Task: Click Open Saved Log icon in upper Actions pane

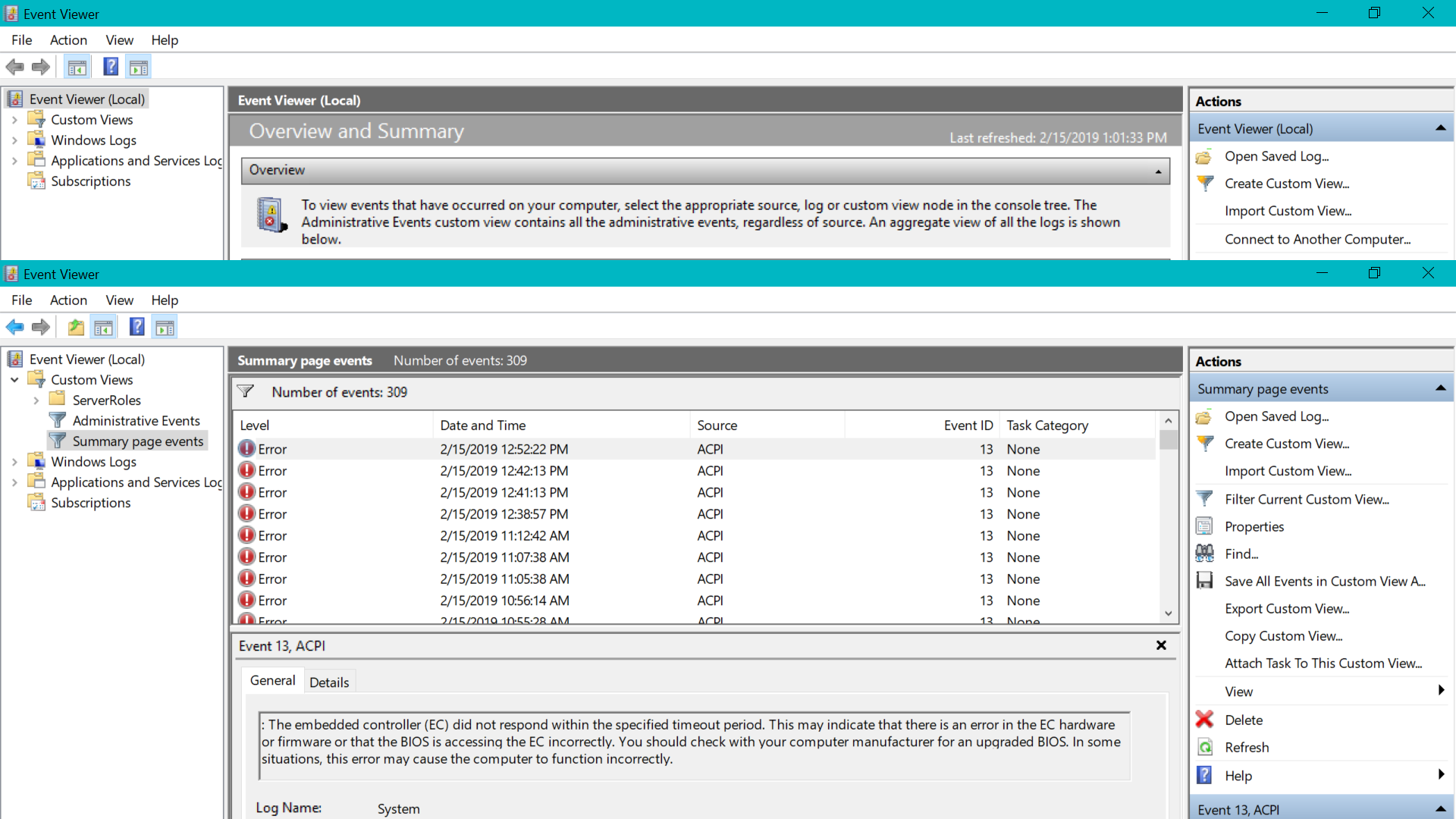Action: (1204, 156)
